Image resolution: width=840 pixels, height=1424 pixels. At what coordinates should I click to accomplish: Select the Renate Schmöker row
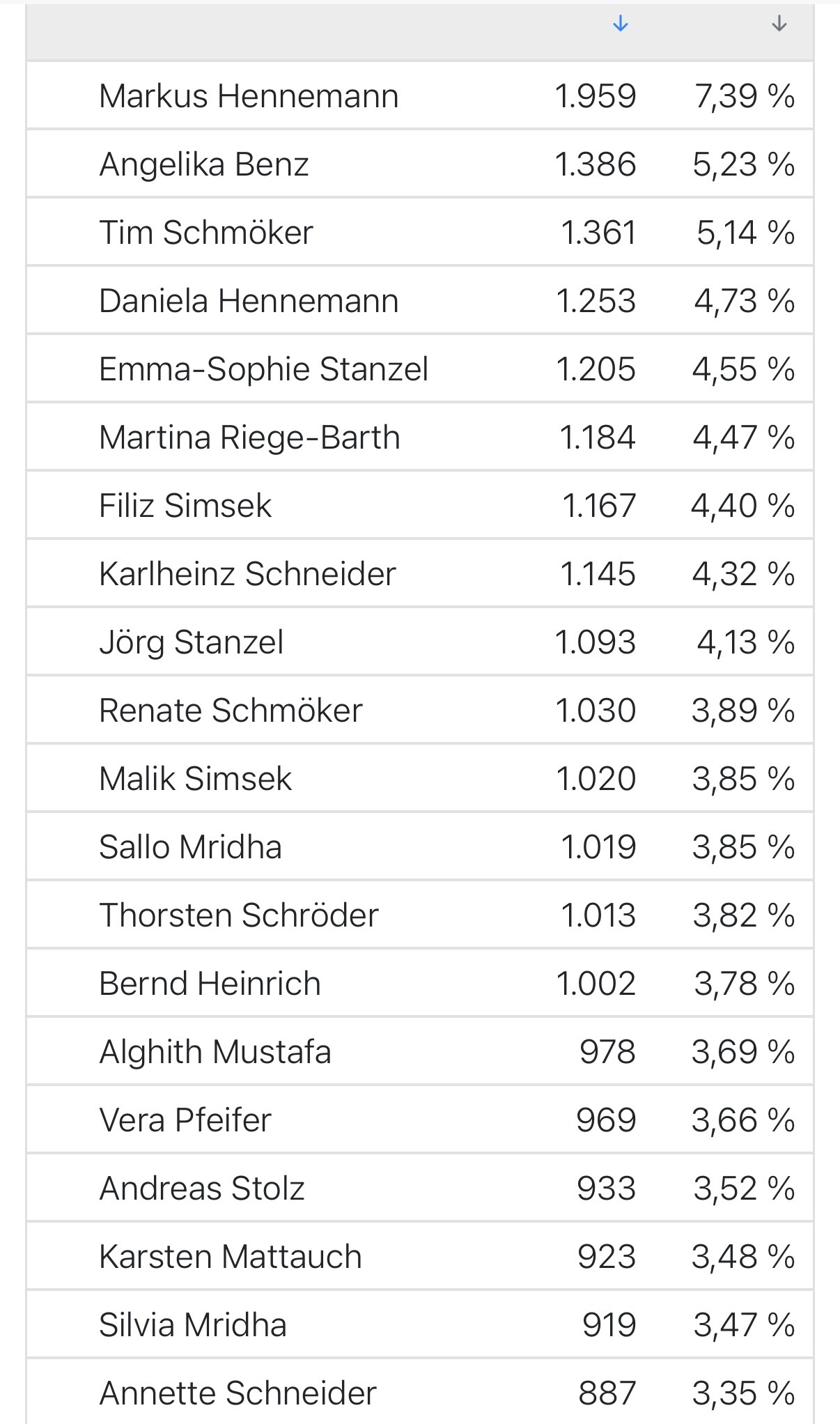click(x=420, y=710)
